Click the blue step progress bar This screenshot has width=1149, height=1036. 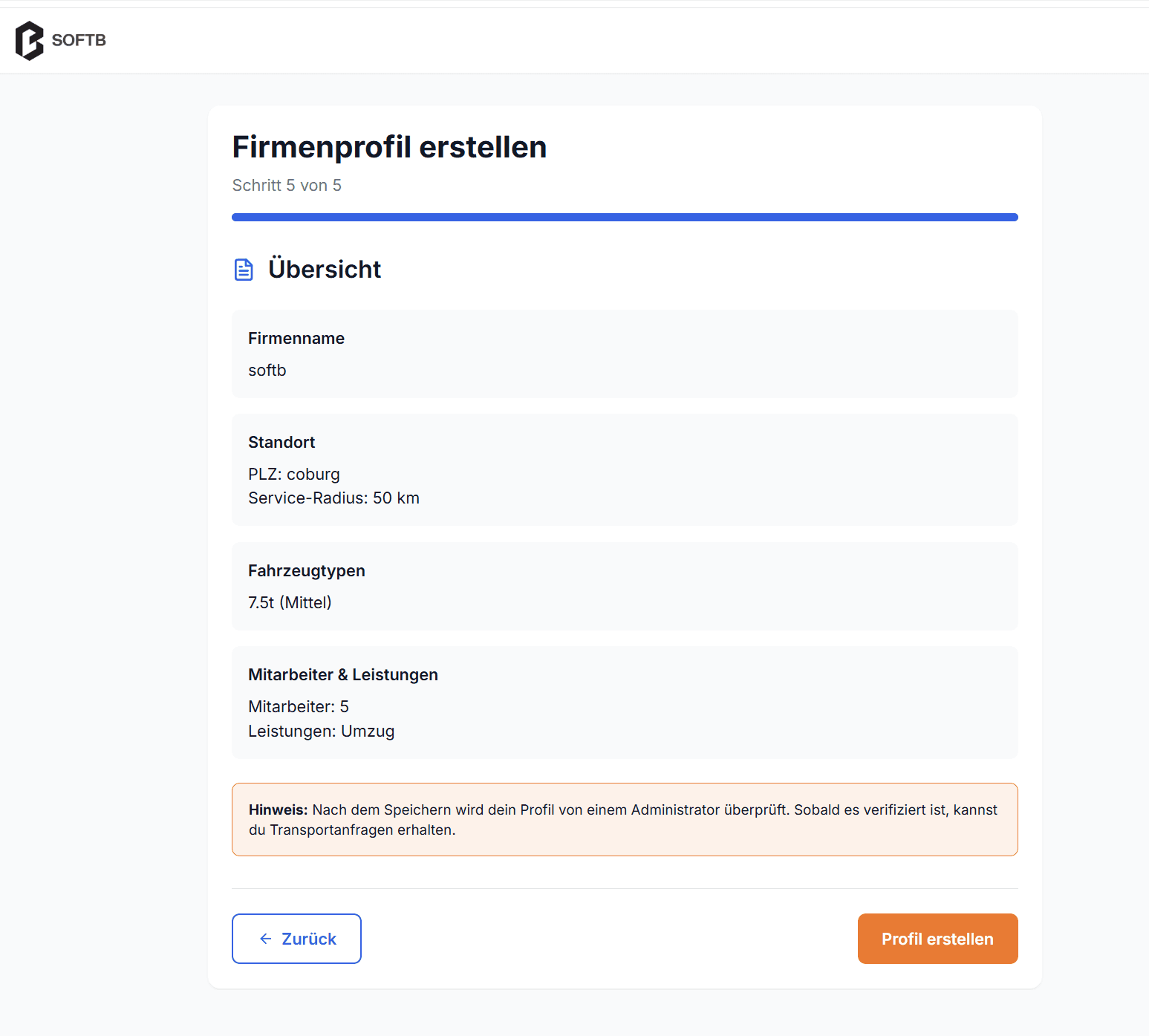pyautogui.click(x=625, y=218)
